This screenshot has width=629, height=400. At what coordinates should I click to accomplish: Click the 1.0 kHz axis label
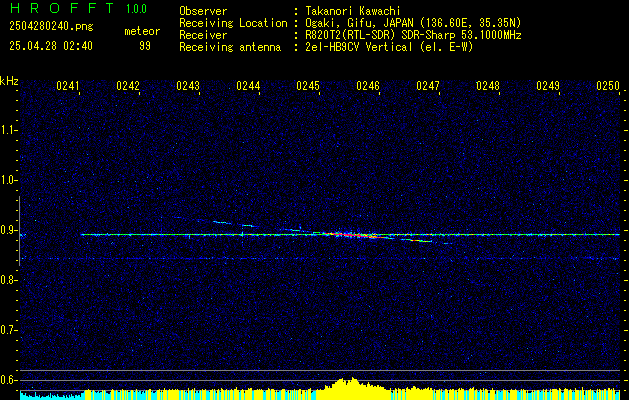pyautogui.click(x=8, y=181)
